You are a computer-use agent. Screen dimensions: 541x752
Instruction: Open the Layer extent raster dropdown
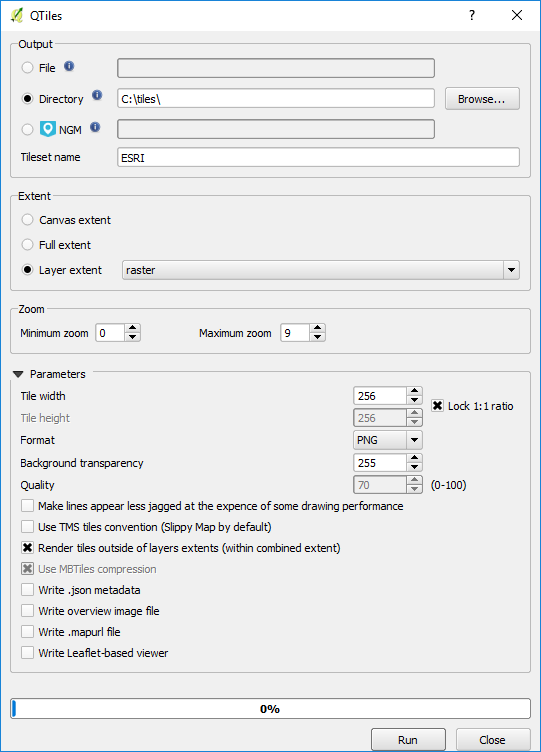click(320, 270)
